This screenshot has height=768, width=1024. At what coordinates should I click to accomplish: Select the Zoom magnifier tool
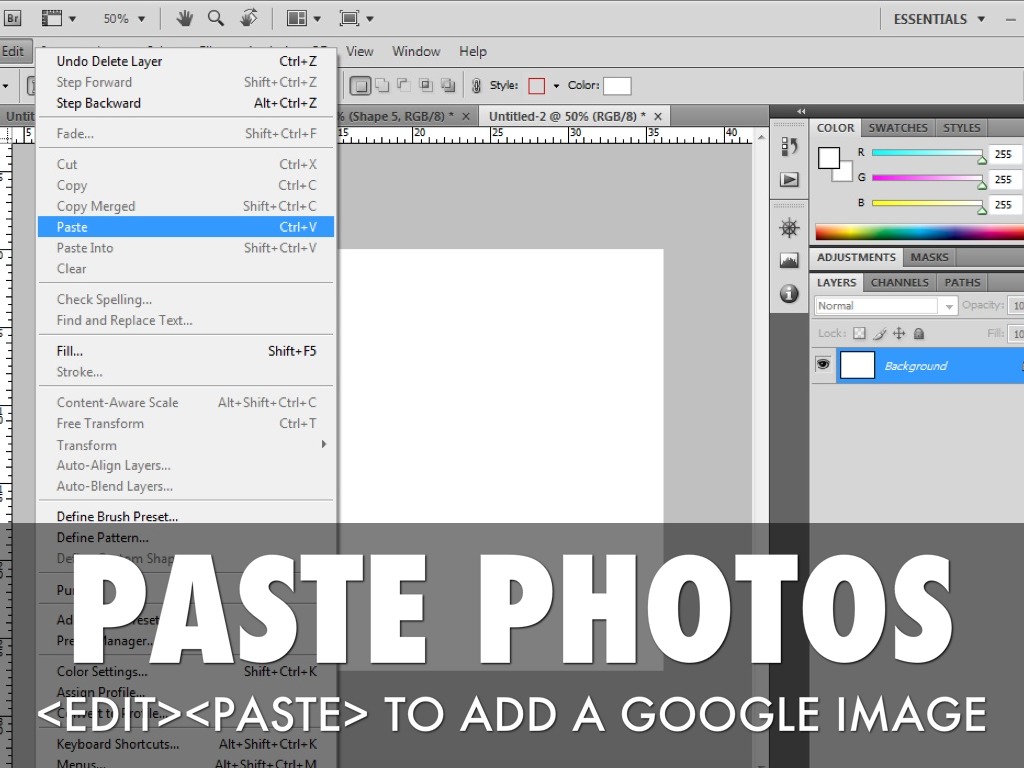(x=216, y=18)
